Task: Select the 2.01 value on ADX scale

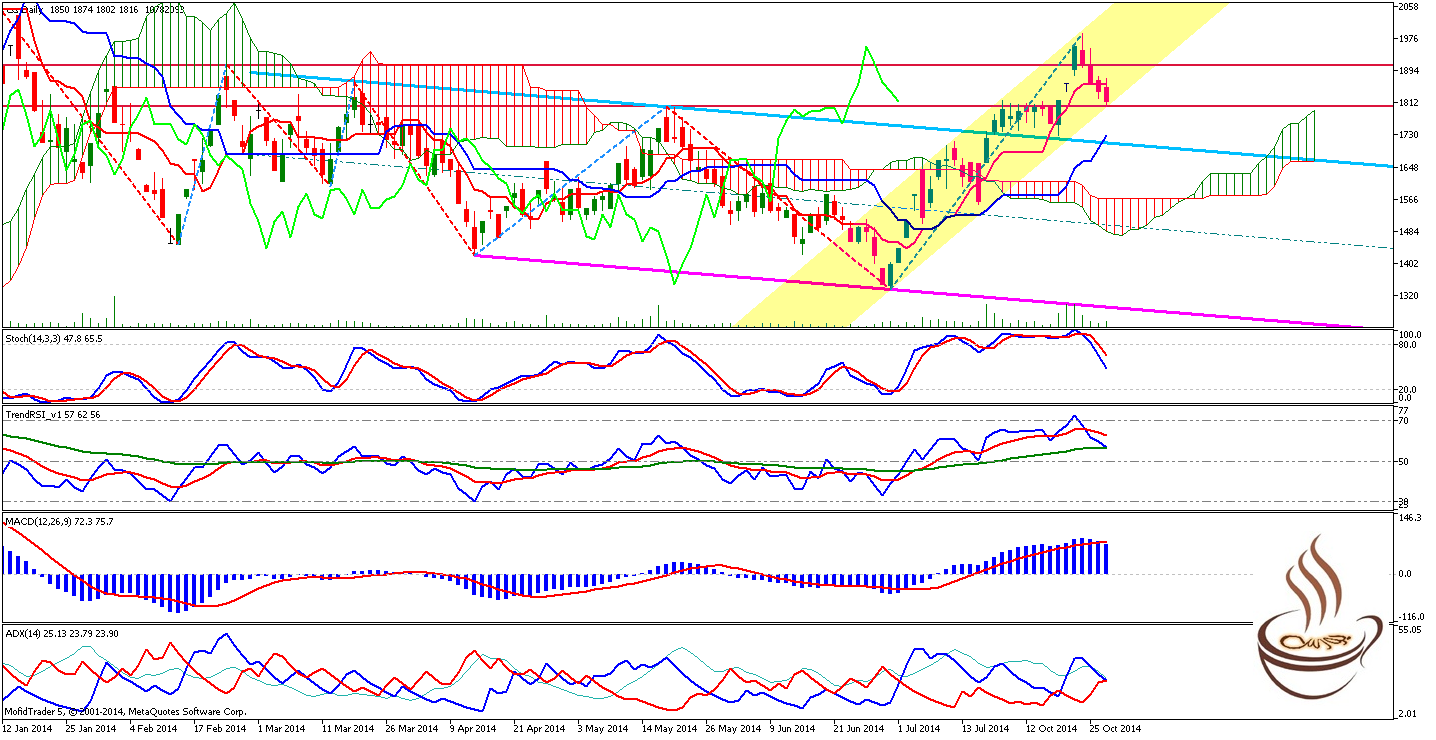Action: point(1408,713)
